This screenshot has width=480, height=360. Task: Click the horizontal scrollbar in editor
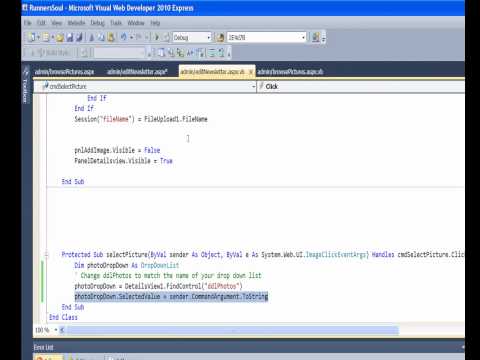tap(232, 330)
